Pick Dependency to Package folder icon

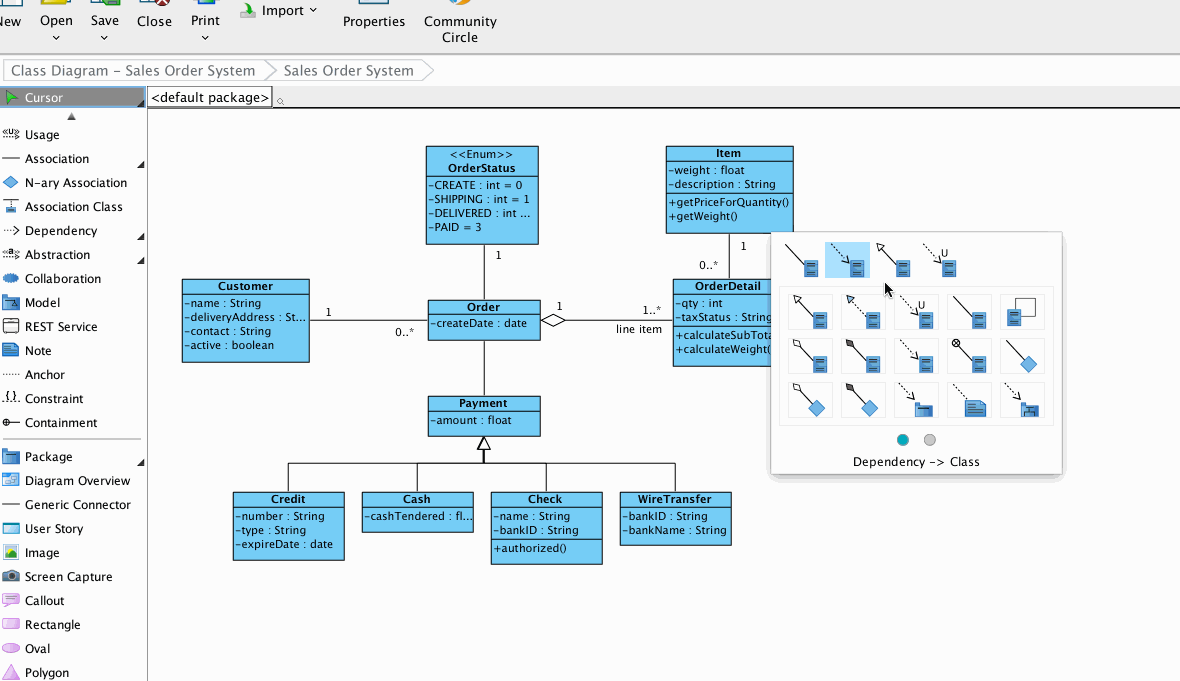point(916,400)
